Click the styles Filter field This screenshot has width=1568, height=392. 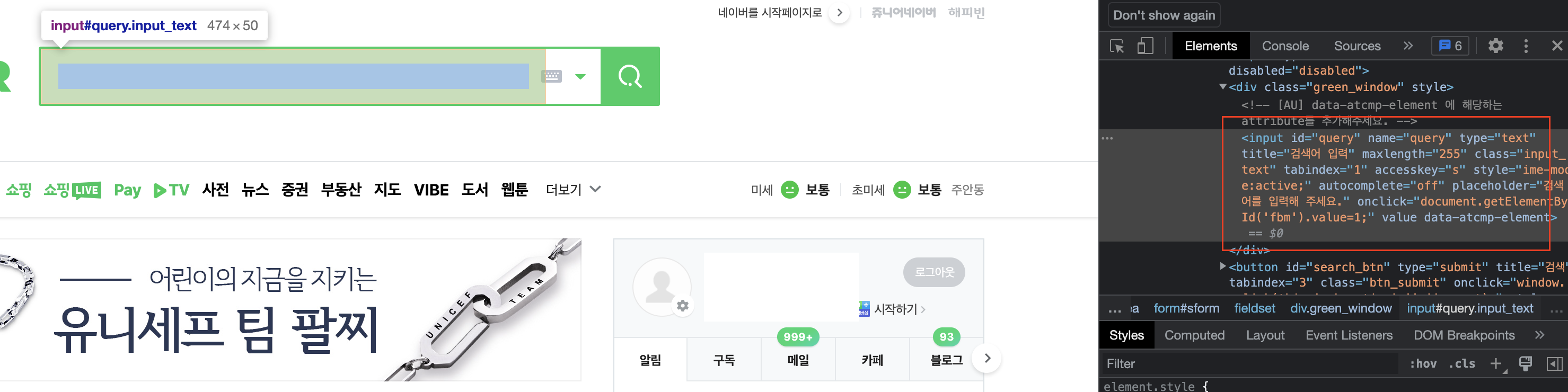1250,364
